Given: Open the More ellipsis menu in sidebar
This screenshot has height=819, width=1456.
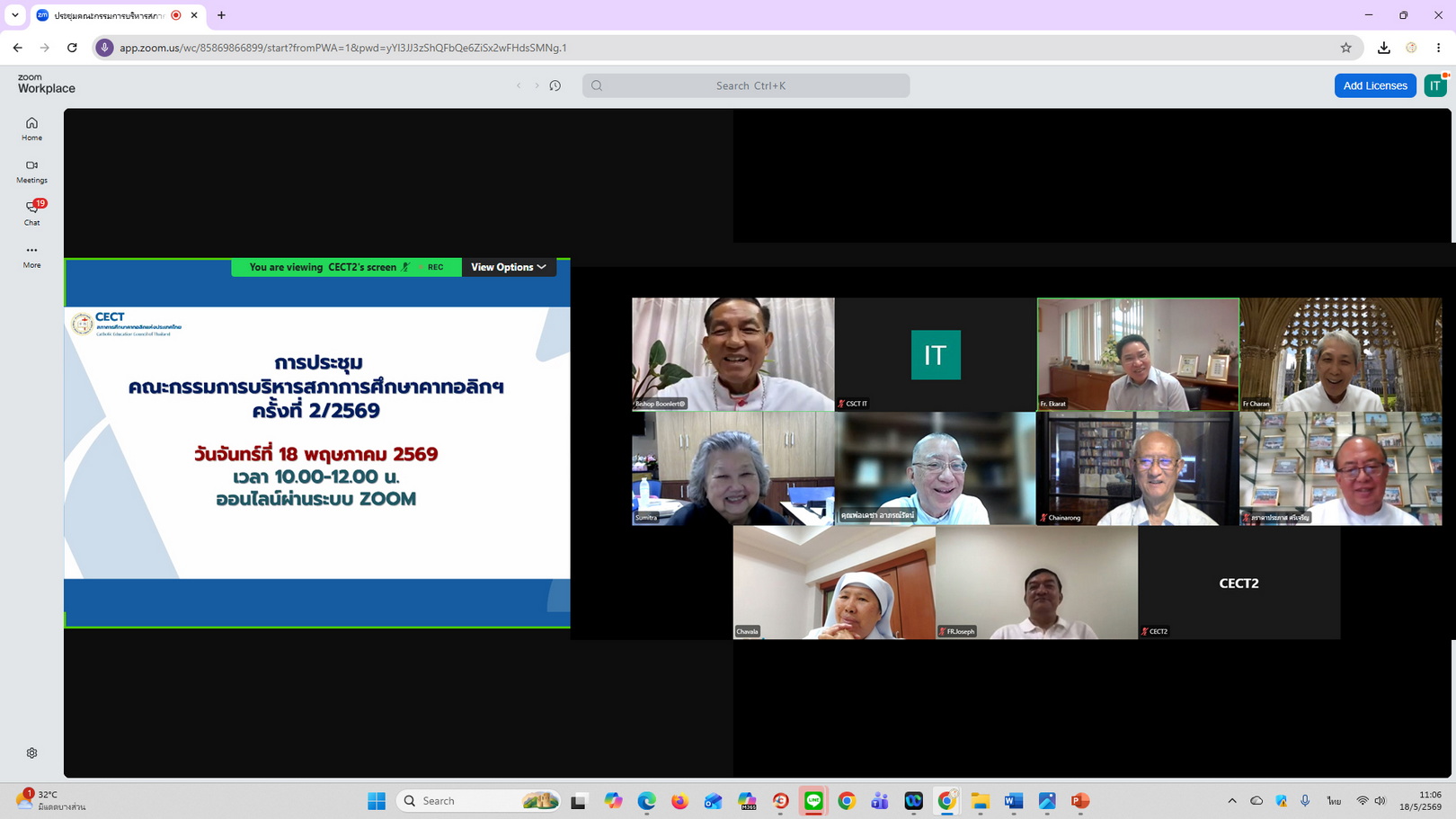Looking at the screenshot, I should 31,255.
